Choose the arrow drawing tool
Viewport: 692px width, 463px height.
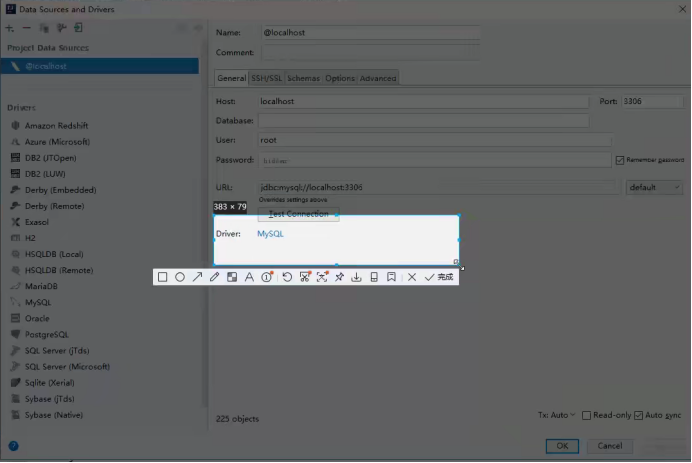point(197,277)
